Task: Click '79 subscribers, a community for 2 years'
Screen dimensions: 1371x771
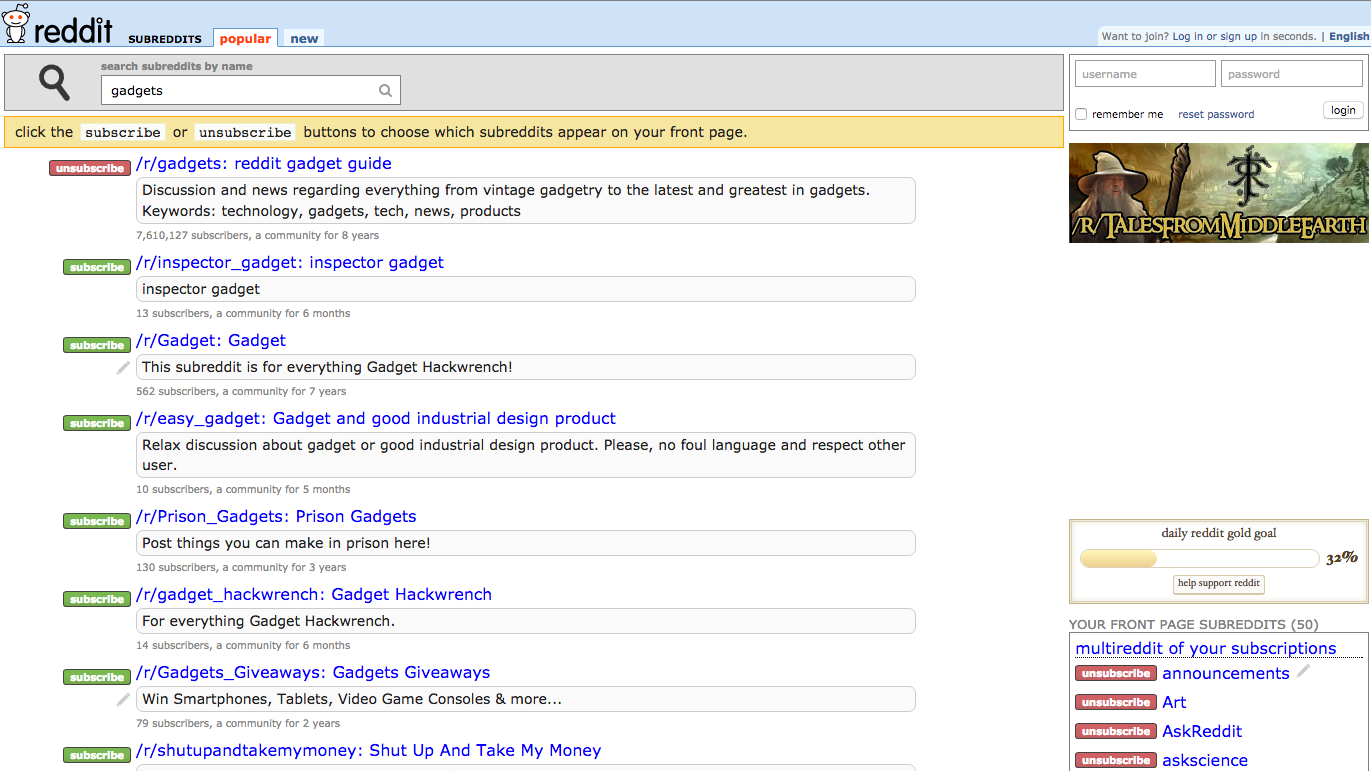Action: coord(238,723)
